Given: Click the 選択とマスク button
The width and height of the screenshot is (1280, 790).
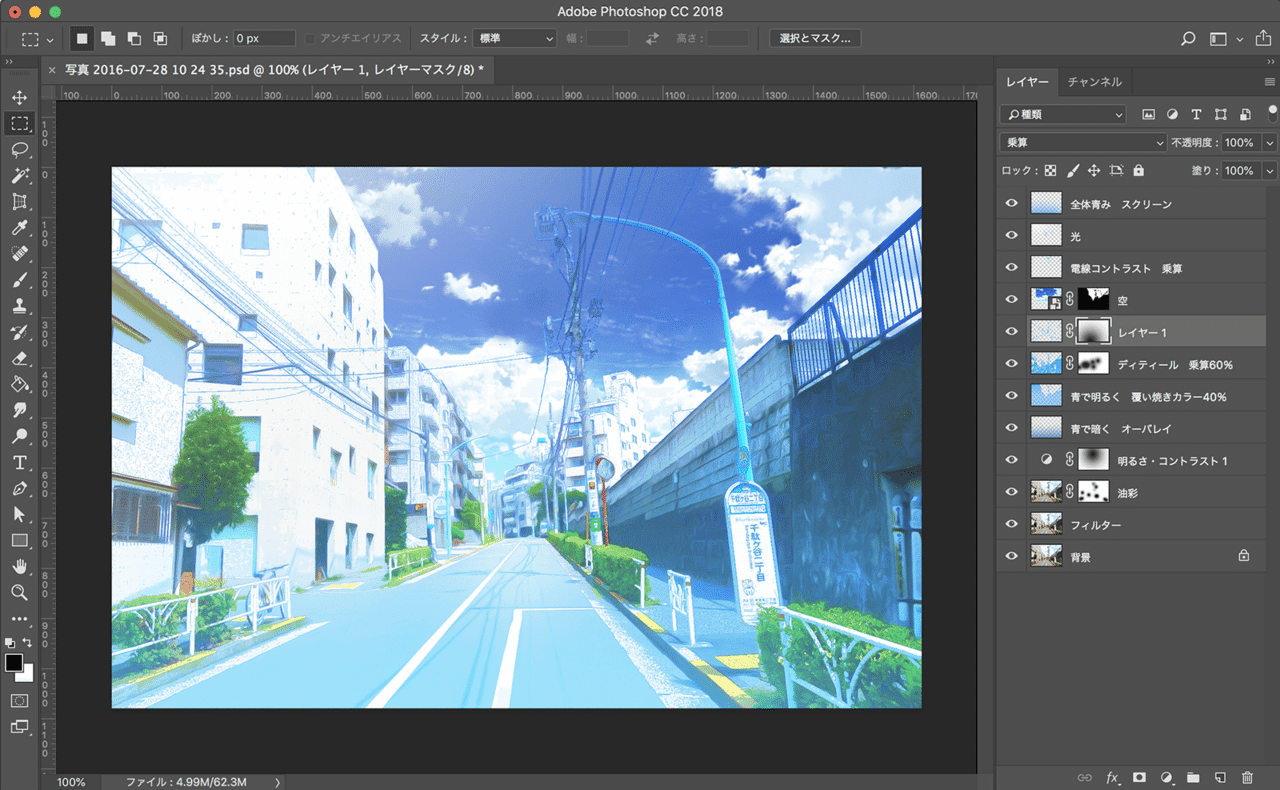Looking at the screenshot, I should (815, 38).
